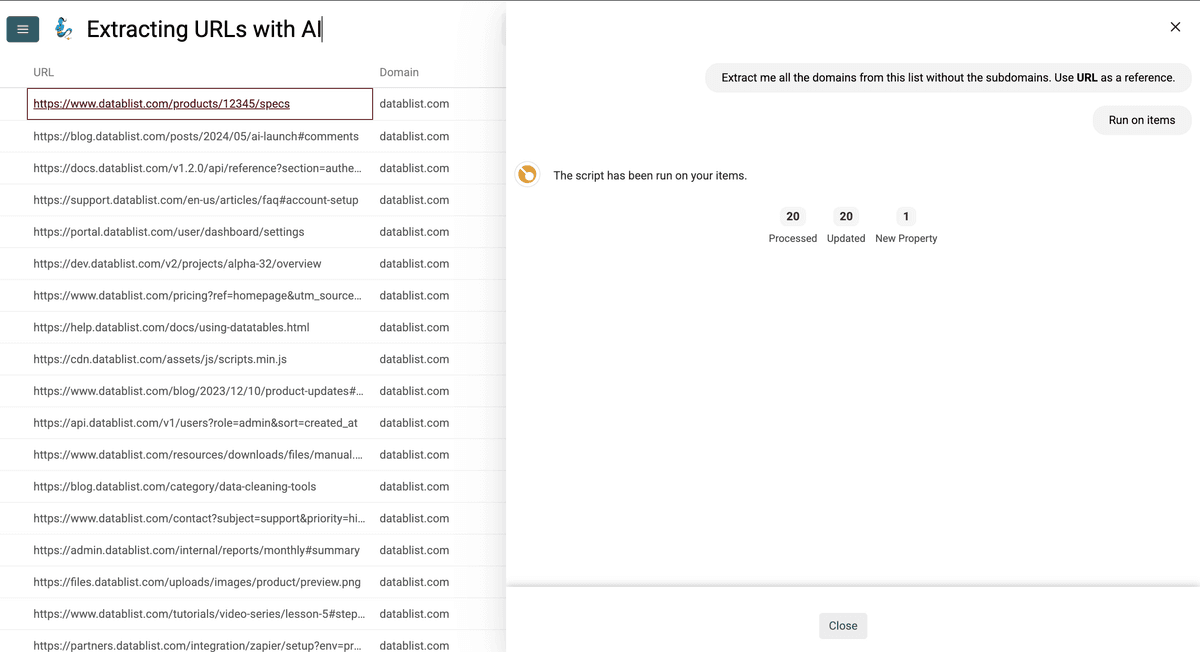The image size is (1200, 652).
Task: Select the cdn.datablist.com scripts.min.js cell
Action: [x=200, y=359]
